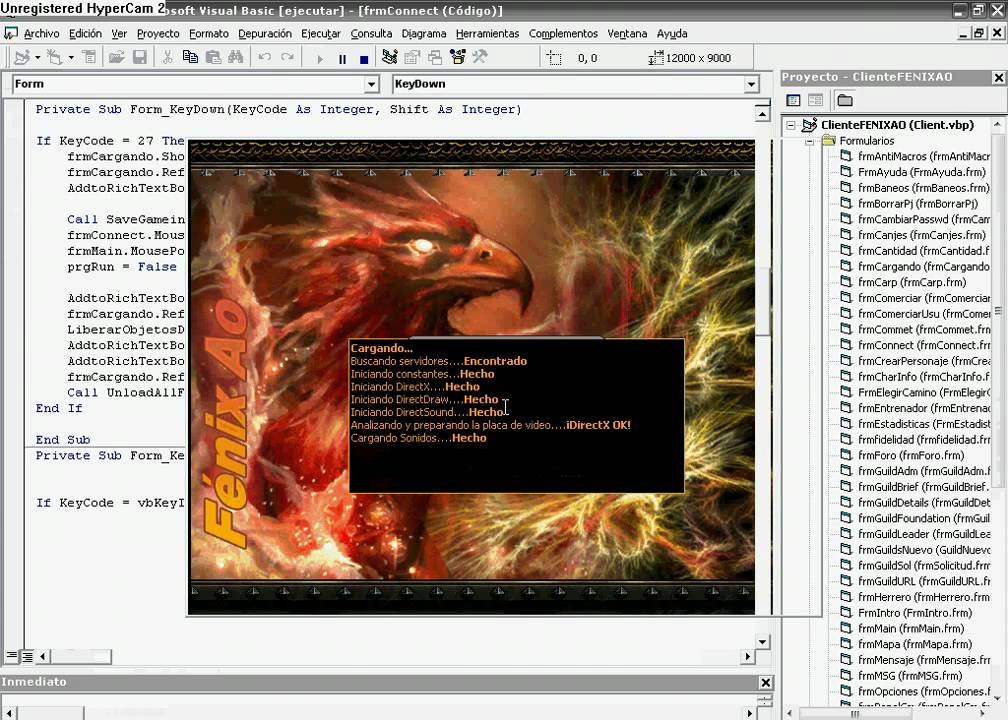Click code window vertical scrollbar down arrow
1008x720 pixels.
pyautogui.click(x=762, y=642)
